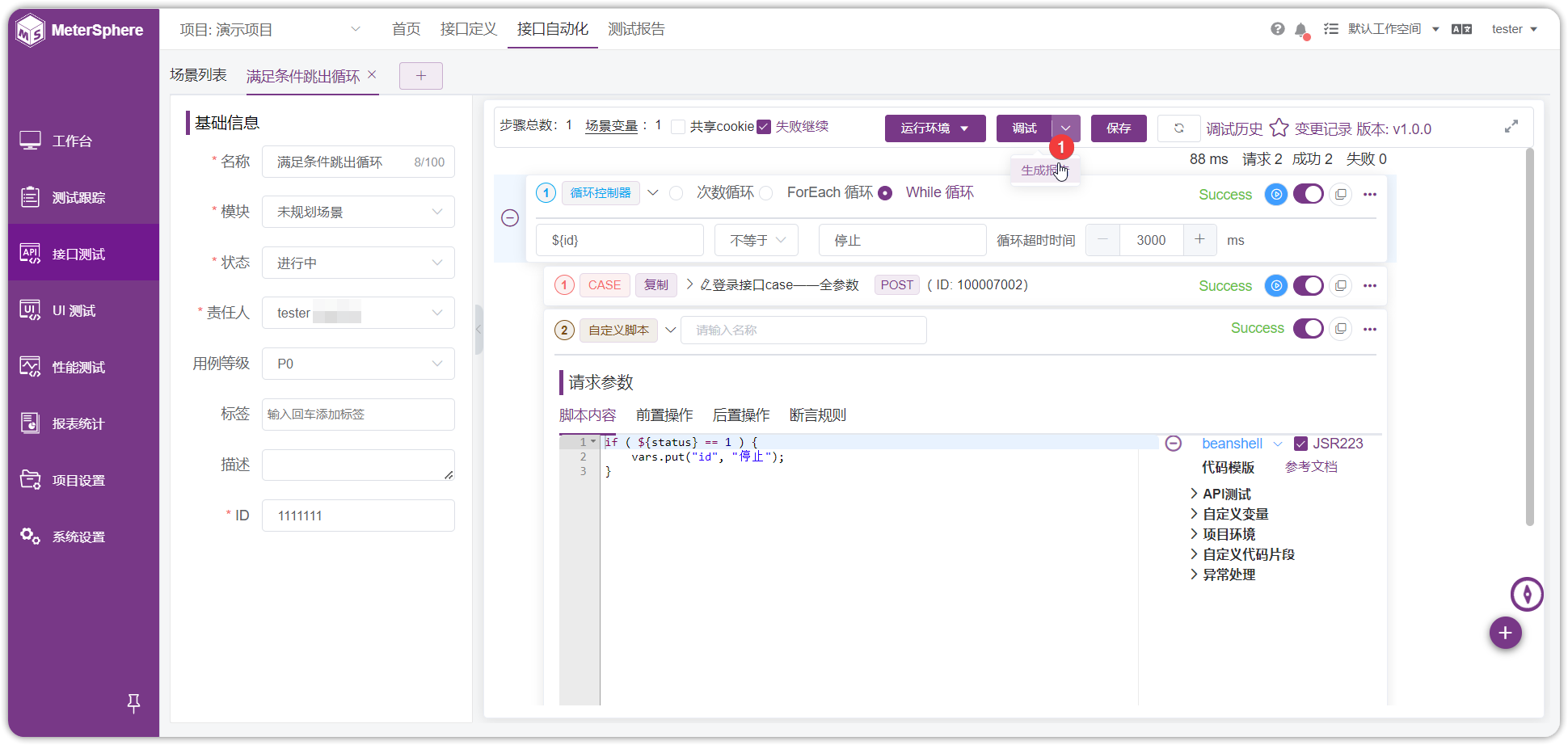Screen dimensions: 1568x745
Task: Click the refresh icon button
Action: pyautogui.click(x=1178, y=128)
